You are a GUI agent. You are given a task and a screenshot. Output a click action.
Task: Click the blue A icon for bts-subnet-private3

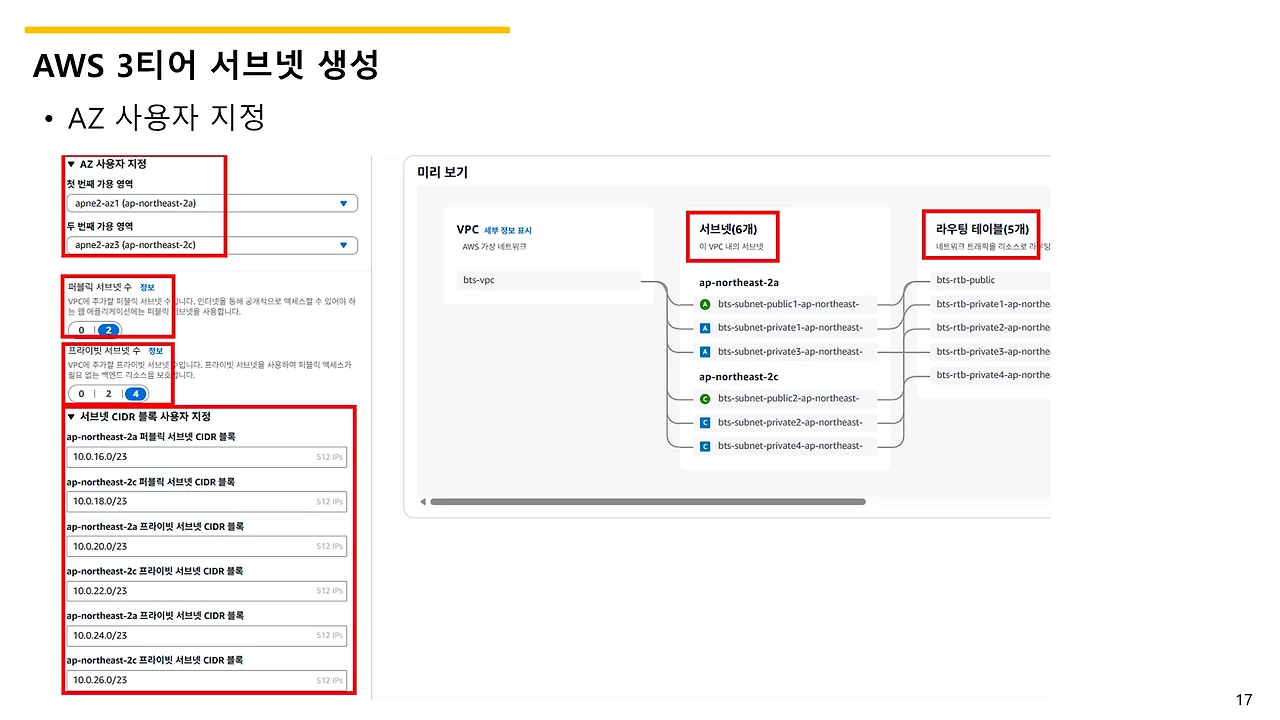tap(705, 351)
